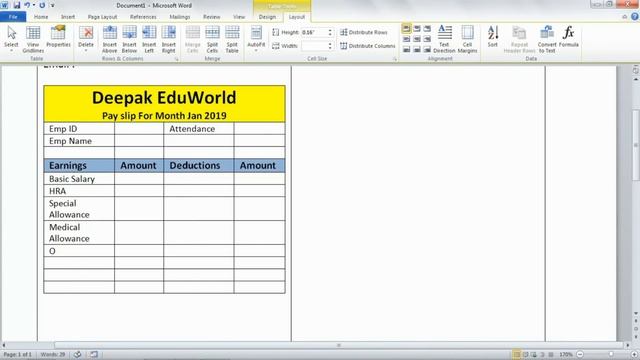Select Align Center
The width and height of the screenshot is (640, 360).
point(417,39)
